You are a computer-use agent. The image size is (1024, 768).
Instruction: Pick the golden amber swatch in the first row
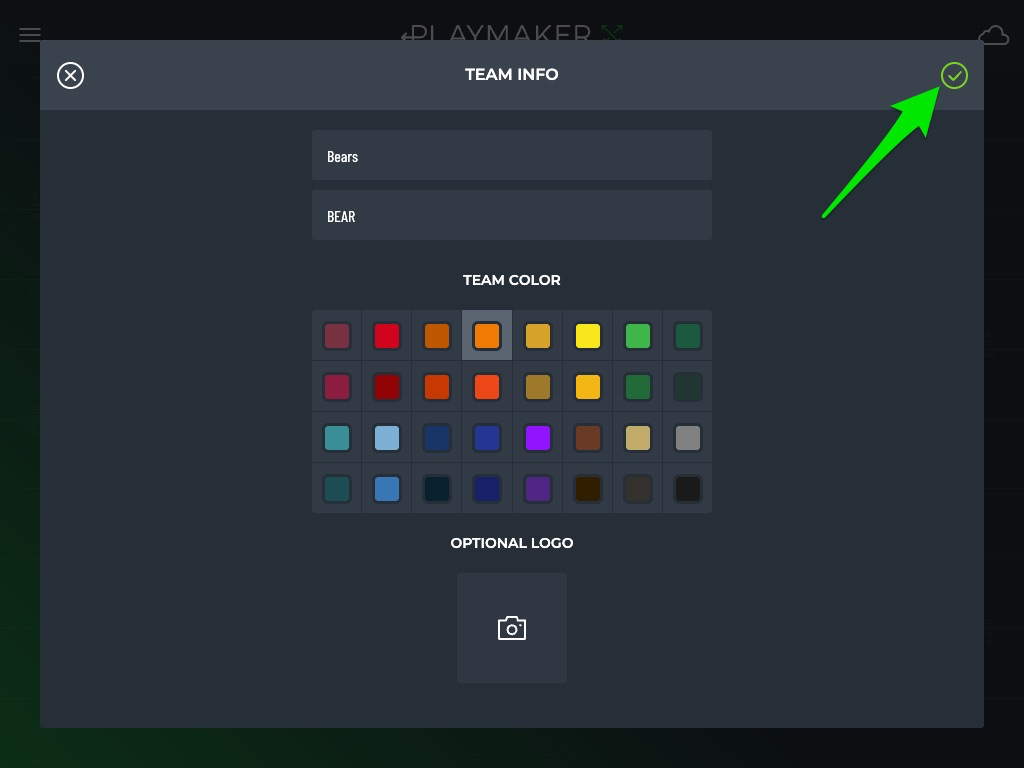(x=537, y=336)
